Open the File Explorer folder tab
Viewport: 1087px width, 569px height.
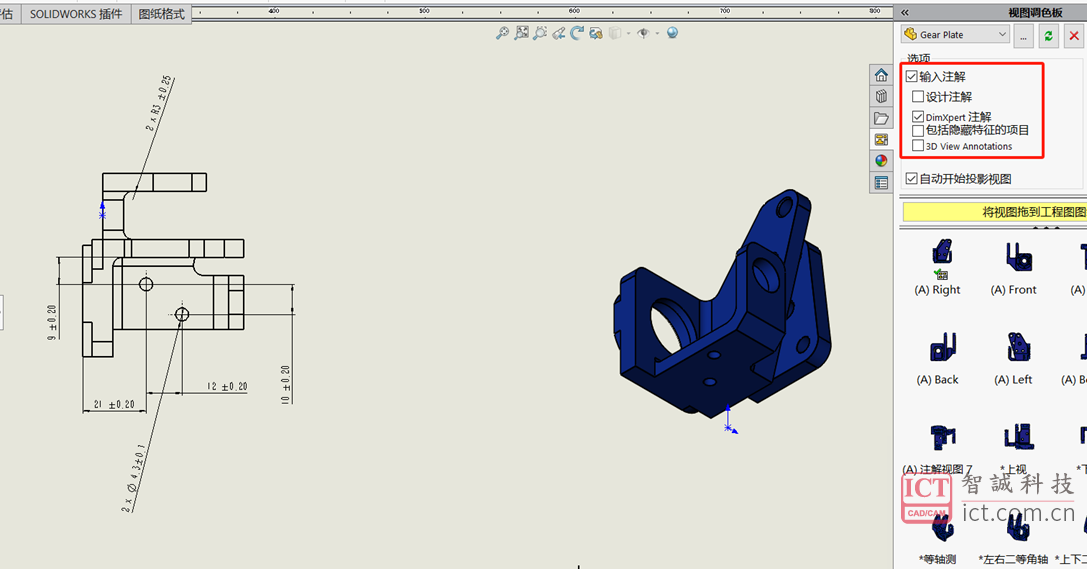(x=881, y=118)
